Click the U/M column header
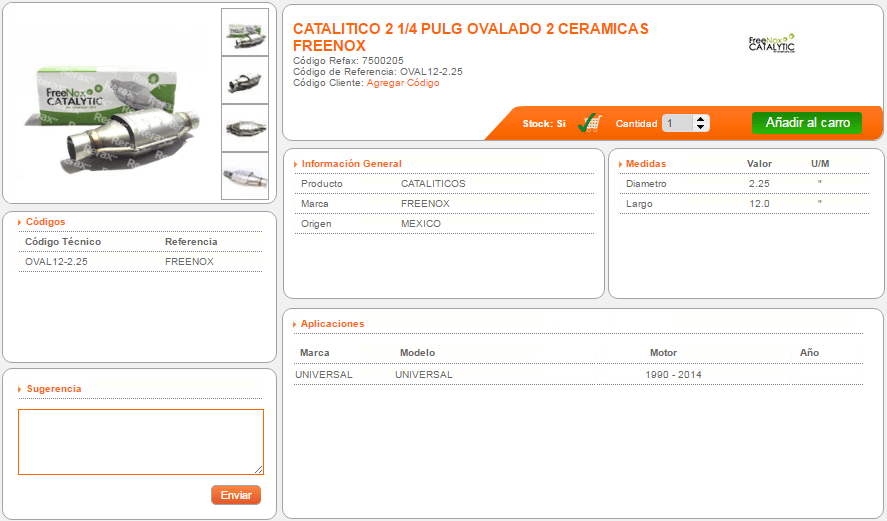This screenshot has width=887, height=521. (x=820, y=163)
